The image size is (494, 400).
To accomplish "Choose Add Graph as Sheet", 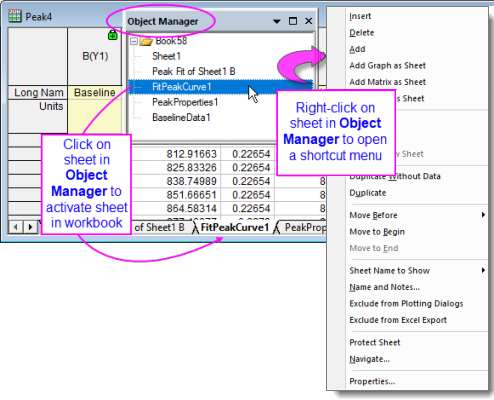I will point(388,65).
